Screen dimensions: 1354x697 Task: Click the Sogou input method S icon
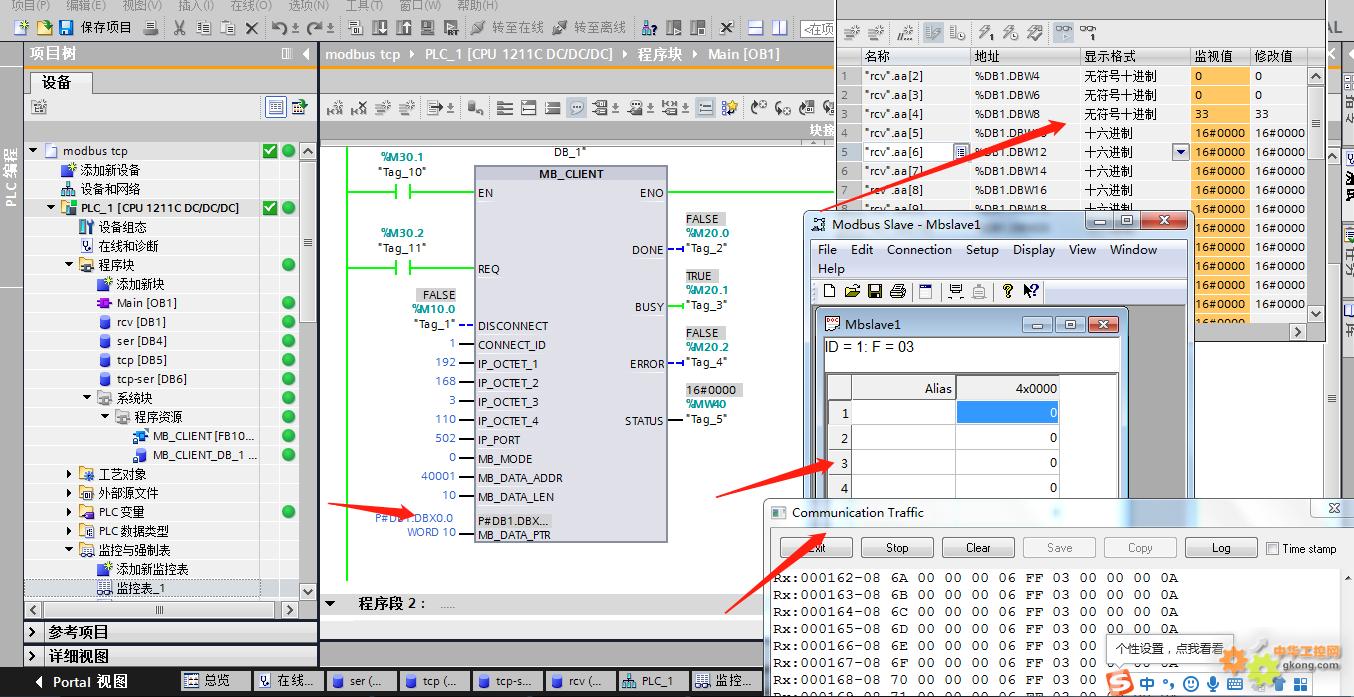click(x=1120, y=682)
